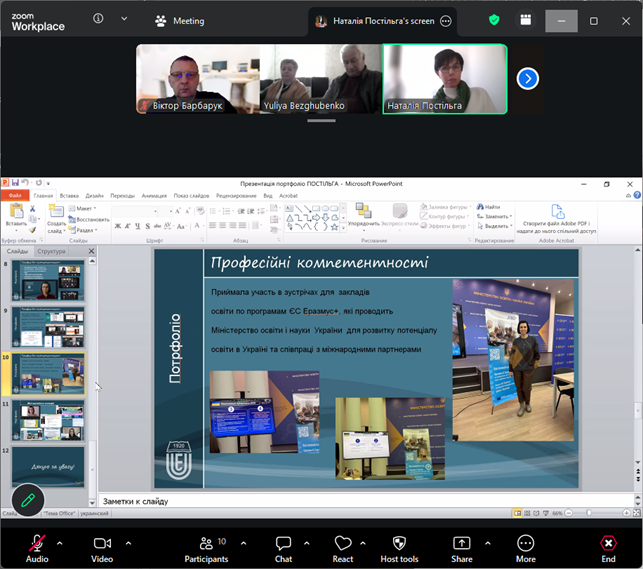Toggle camera with Video button

102,549
